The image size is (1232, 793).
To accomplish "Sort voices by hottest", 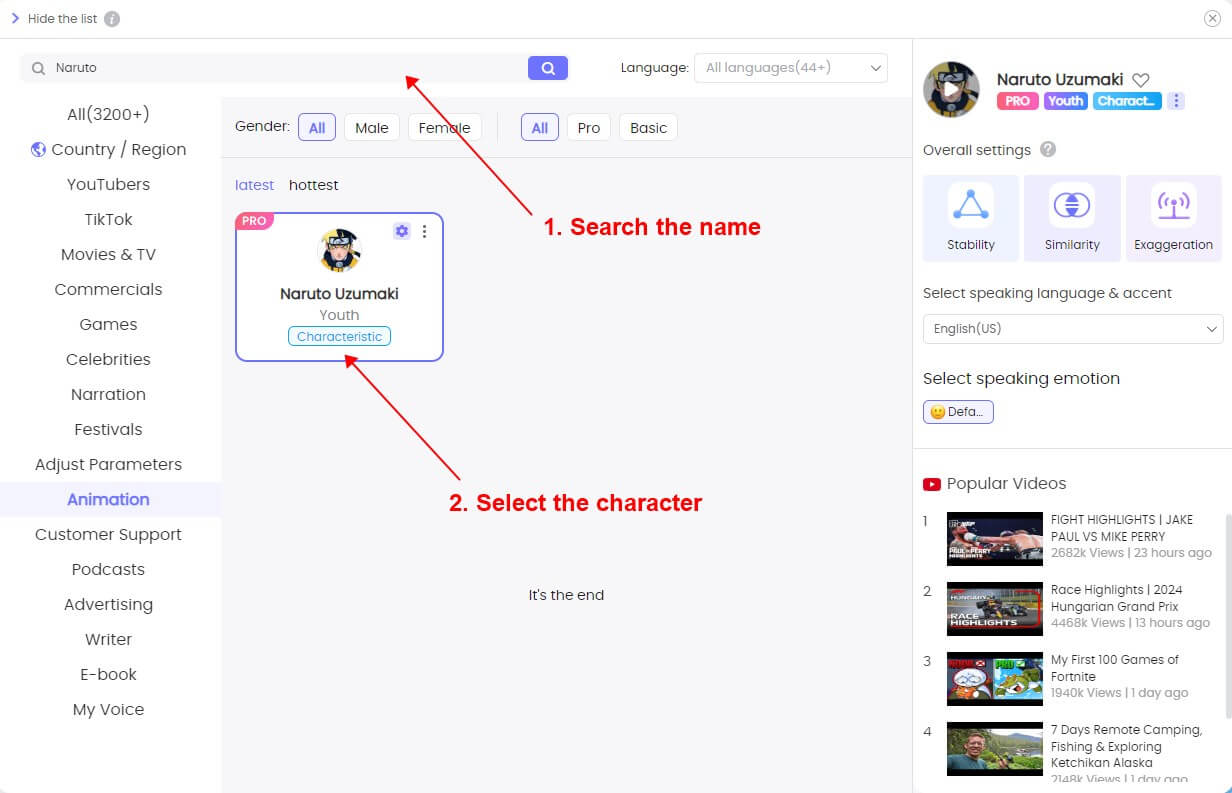I will [x=314, y=185].
